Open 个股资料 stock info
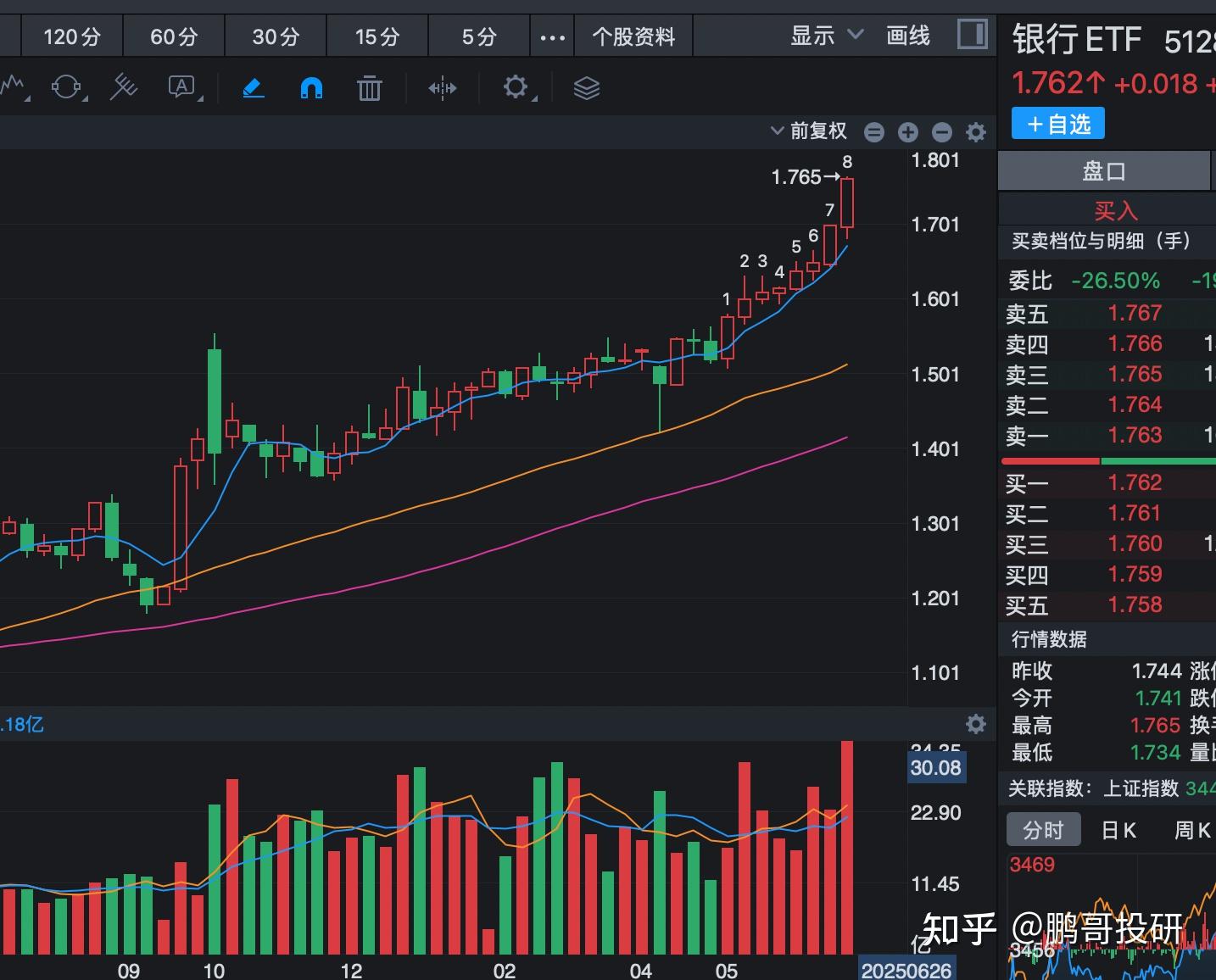This screenshot has height=980, width=1216. click(x=633, y=37)
